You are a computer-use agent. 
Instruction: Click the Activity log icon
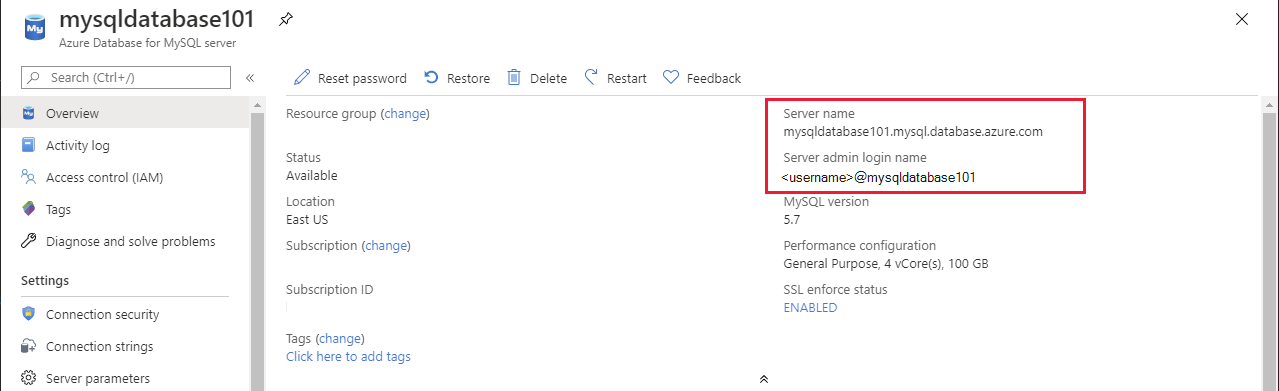[29, 145]
